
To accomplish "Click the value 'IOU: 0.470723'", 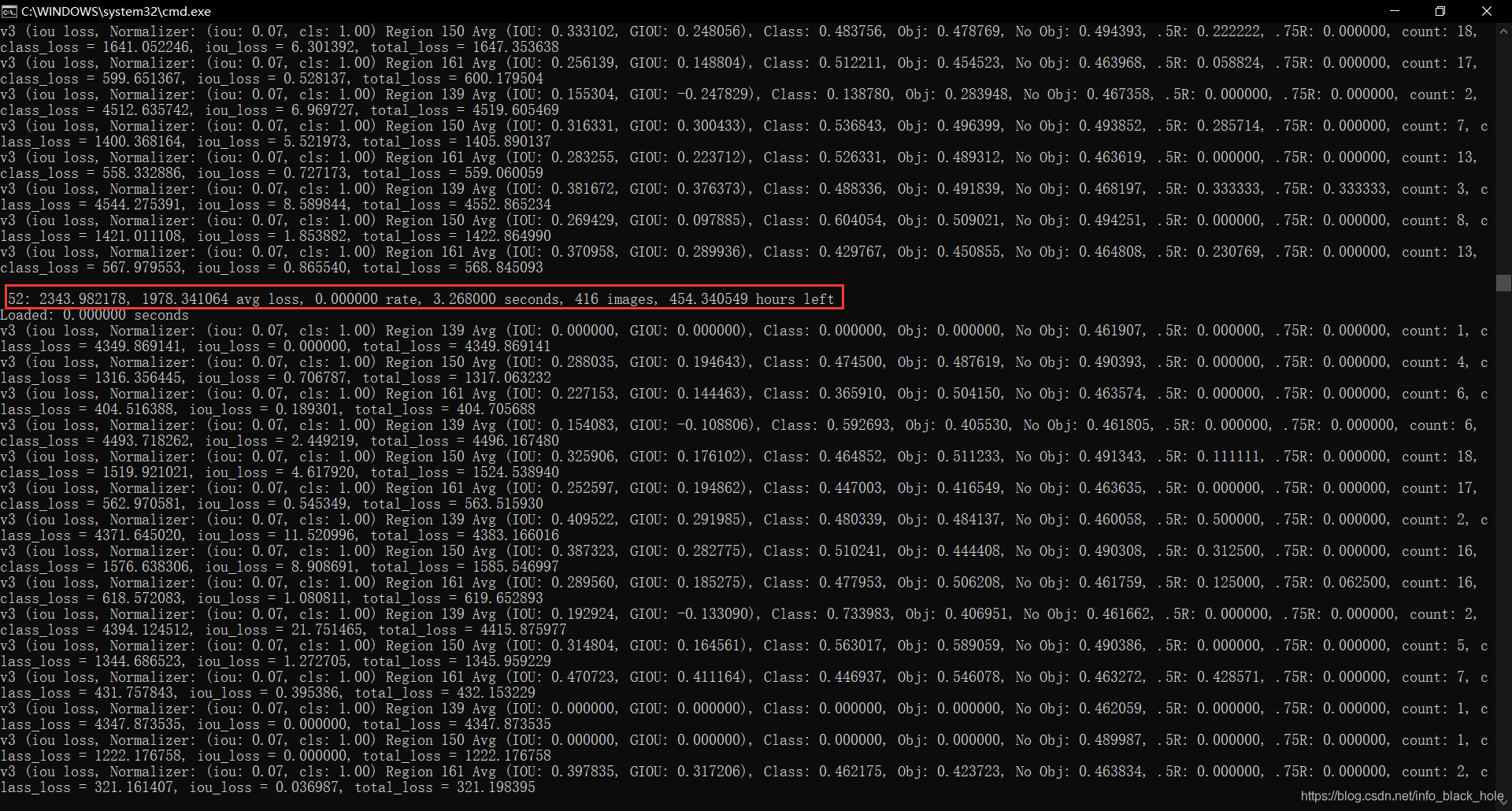I will point(565,677).
